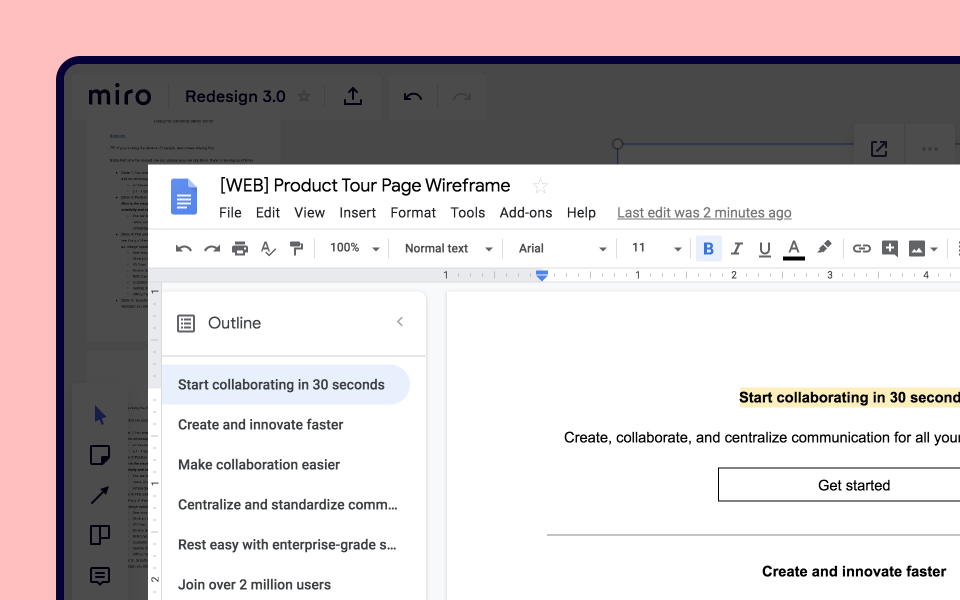Click the add comment icon
This screenshot has height=600, width=960.
889,249
